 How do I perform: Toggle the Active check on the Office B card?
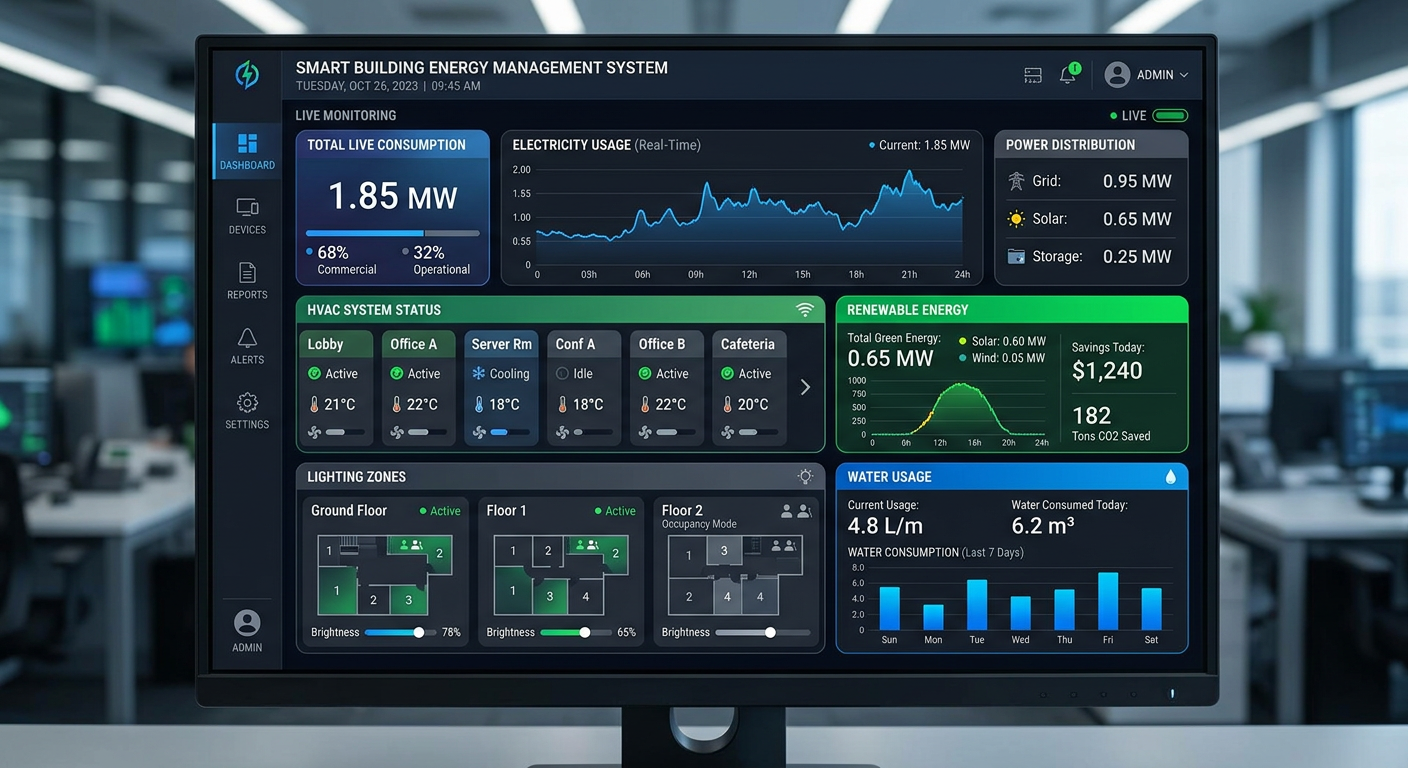coord(645,374)
